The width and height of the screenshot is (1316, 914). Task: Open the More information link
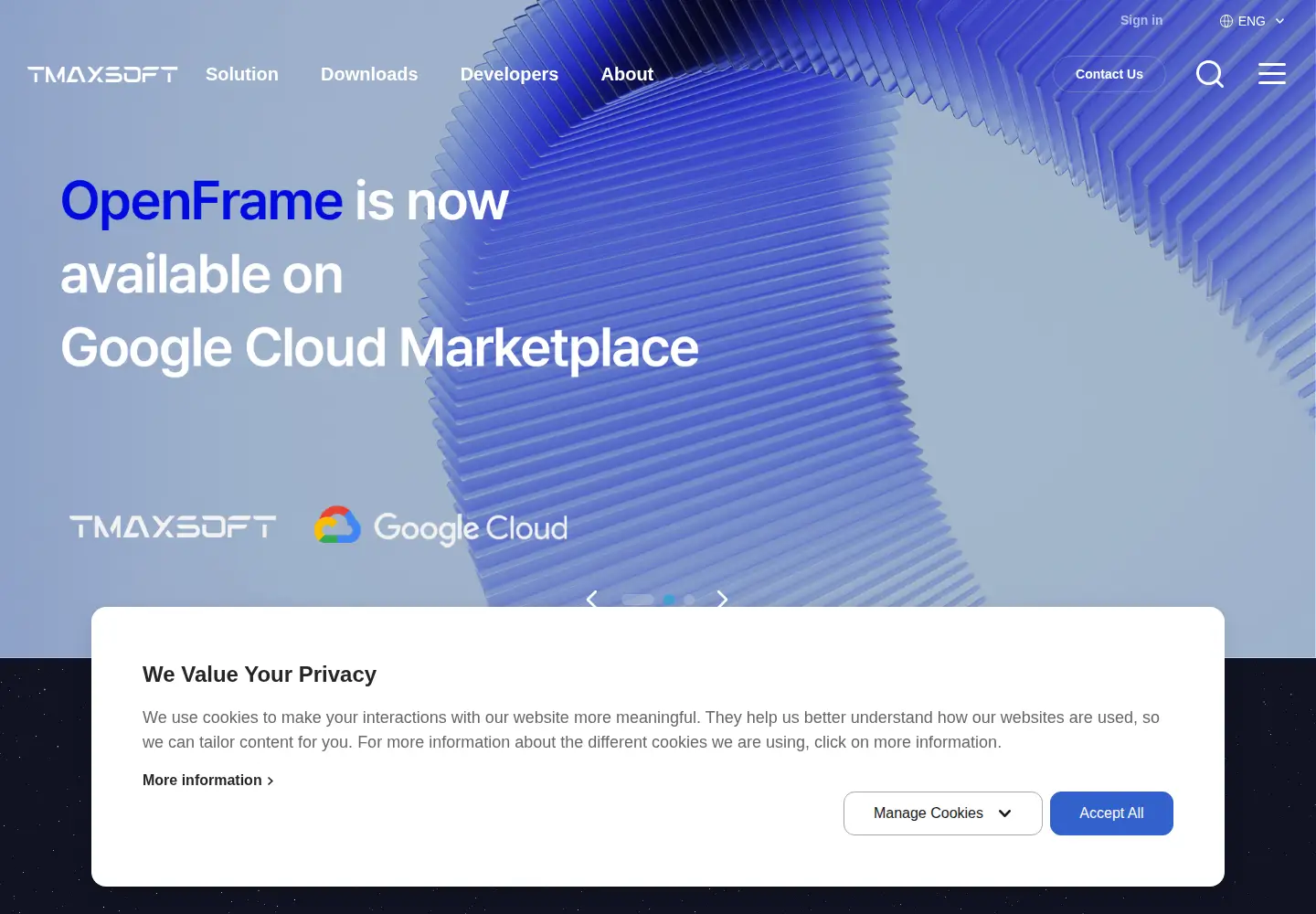click(208, 780)
